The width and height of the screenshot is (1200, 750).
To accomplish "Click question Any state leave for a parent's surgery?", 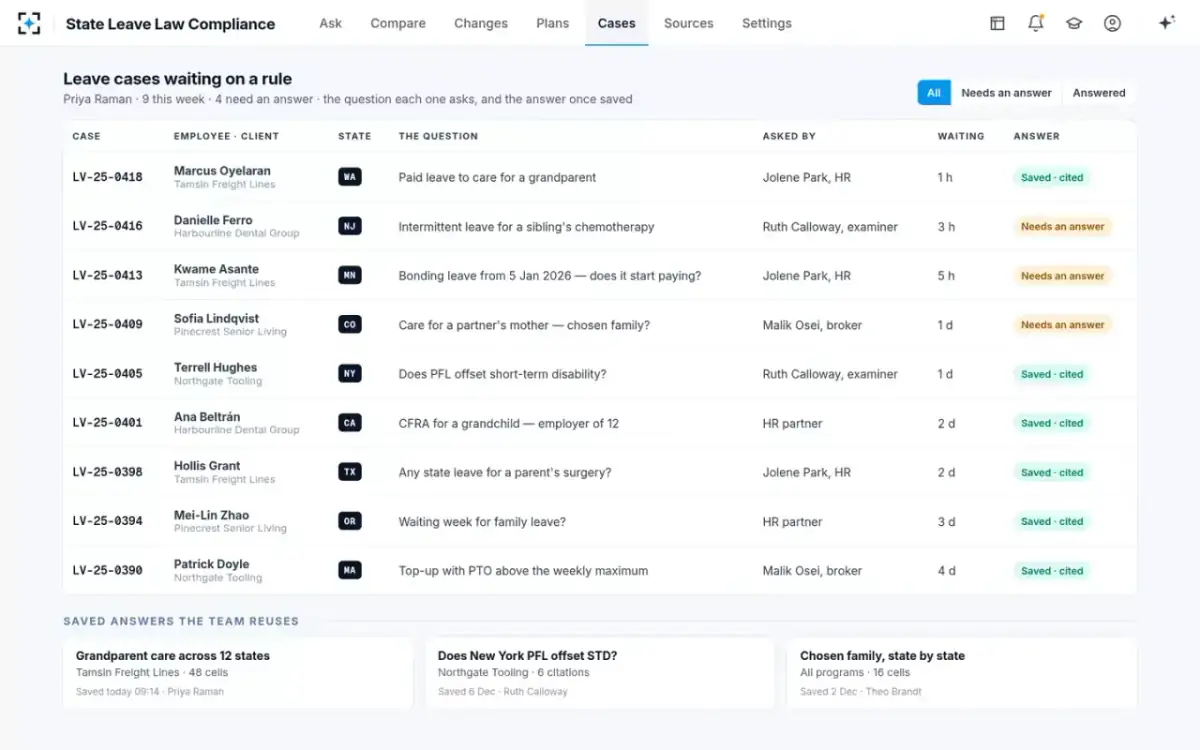I will click(x=505, y=473).
